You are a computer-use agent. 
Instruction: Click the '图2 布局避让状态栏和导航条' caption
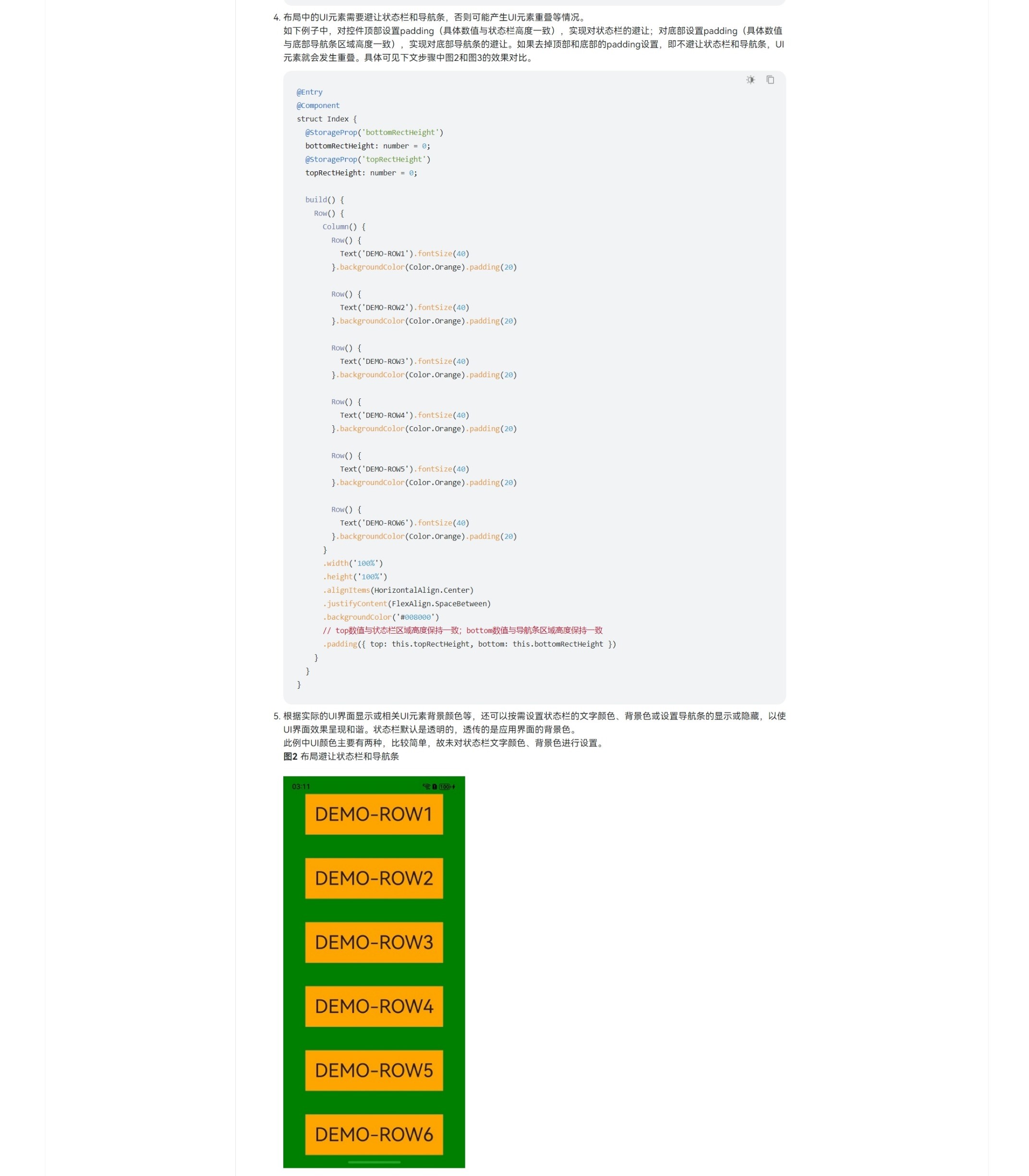[x=341, y=756]
